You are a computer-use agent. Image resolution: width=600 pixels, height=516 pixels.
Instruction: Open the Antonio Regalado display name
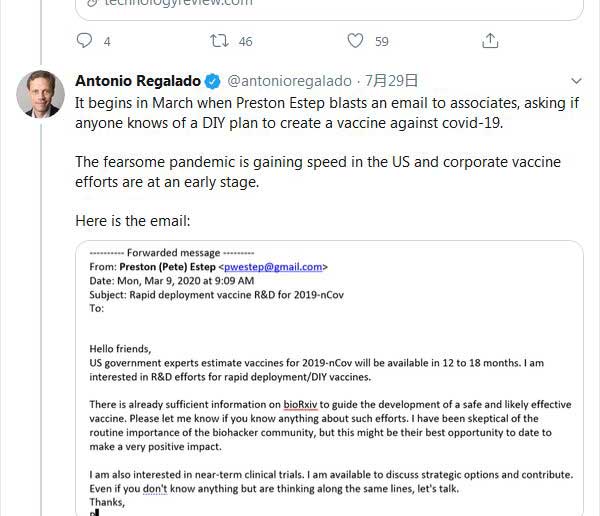click(x=138, y=81)
